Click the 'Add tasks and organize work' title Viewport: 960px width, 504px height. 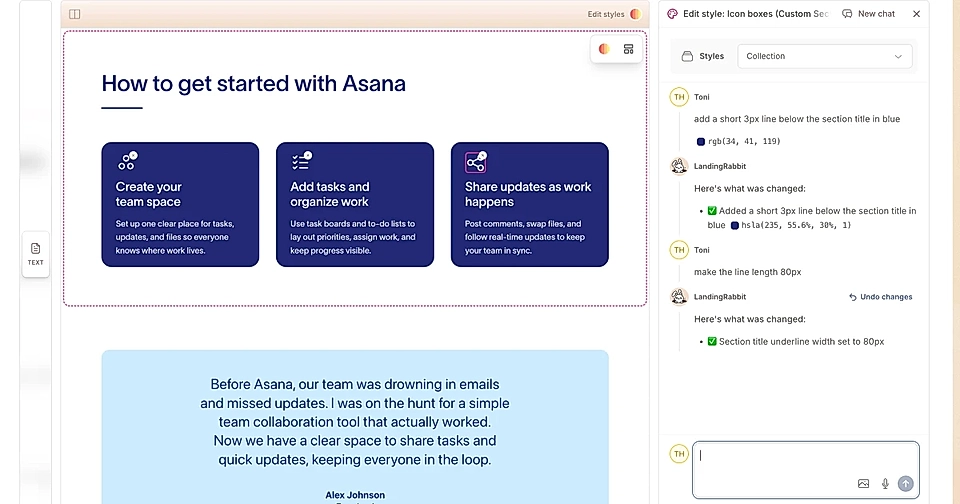click(330, 194)
